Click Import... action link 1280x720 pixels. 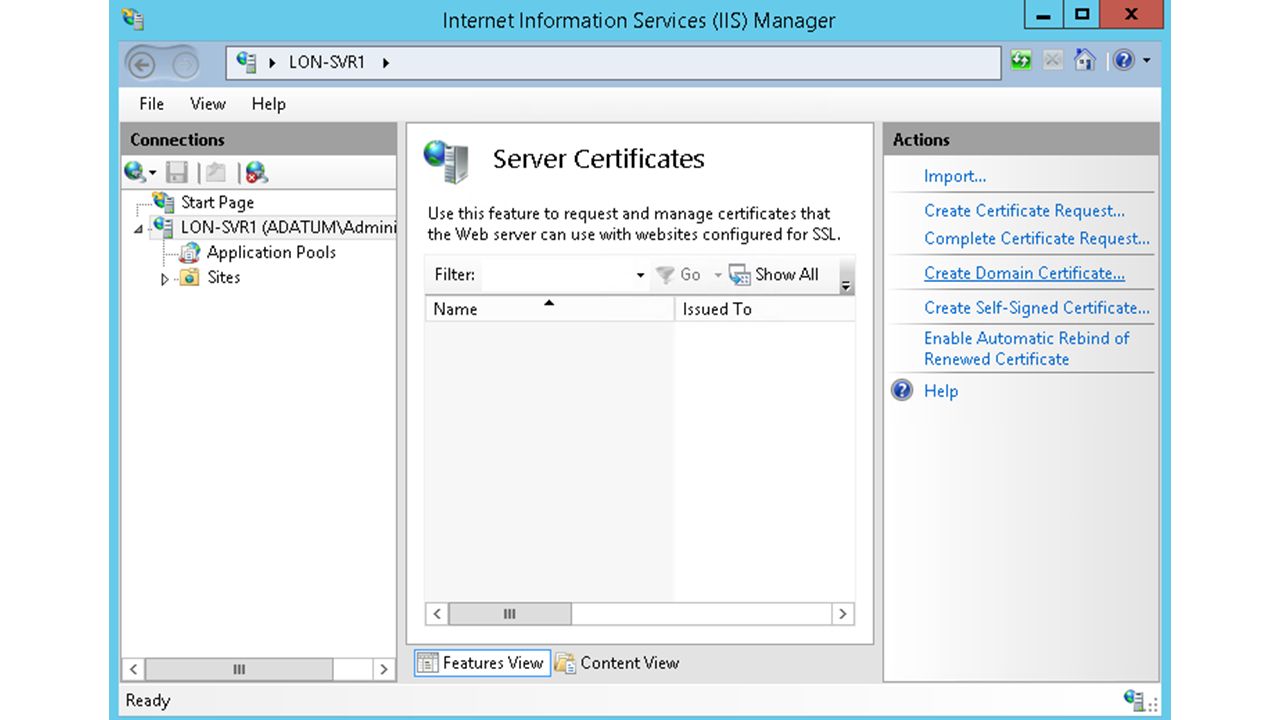(x=955, y=176)
